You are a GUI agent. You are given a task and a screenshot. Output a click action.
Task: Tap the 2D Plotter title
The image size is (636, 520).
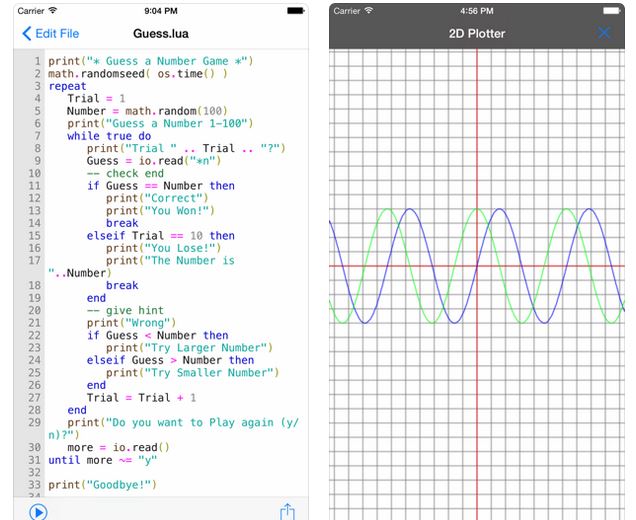tap(477, 34)
